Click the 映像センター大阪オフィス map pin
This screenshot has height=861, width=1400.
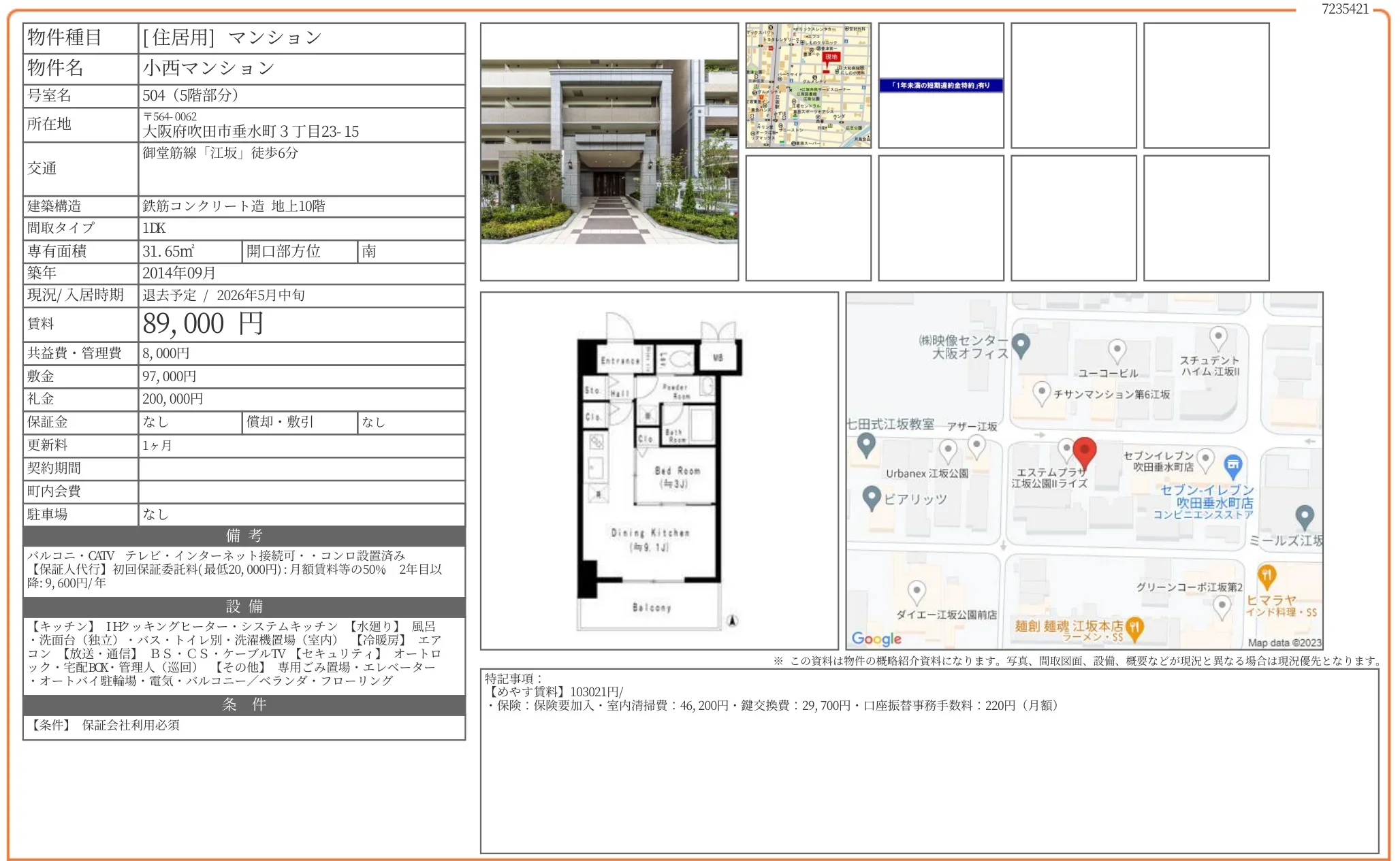[x=1020, y=345]
